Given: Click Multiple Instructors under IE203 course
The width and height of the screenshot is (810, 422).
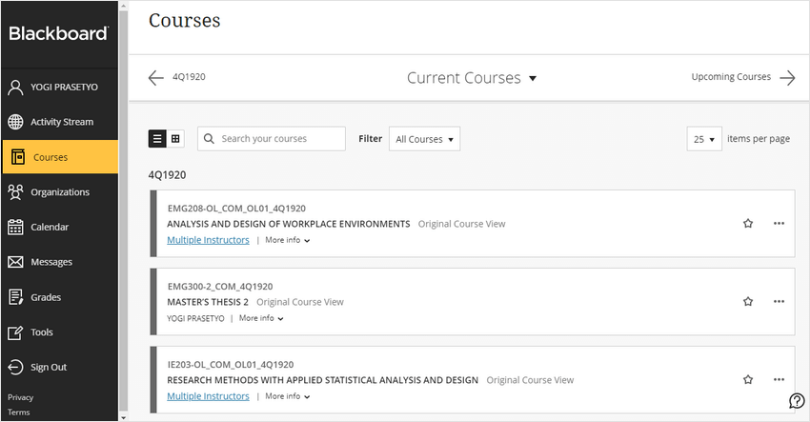Looking at the screenshot, I should pyautogui.click(x=208, y=396).
